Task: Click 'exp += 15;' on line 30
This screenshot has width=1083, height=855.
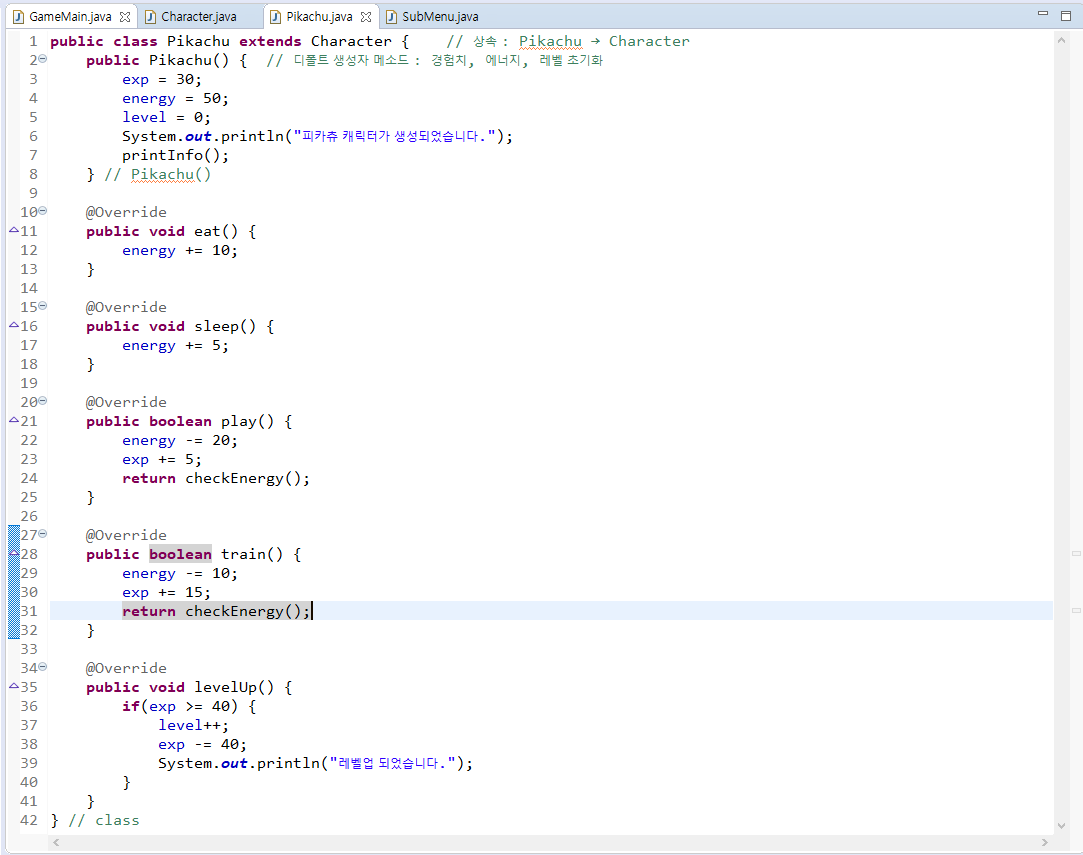Action: point(166,593)
